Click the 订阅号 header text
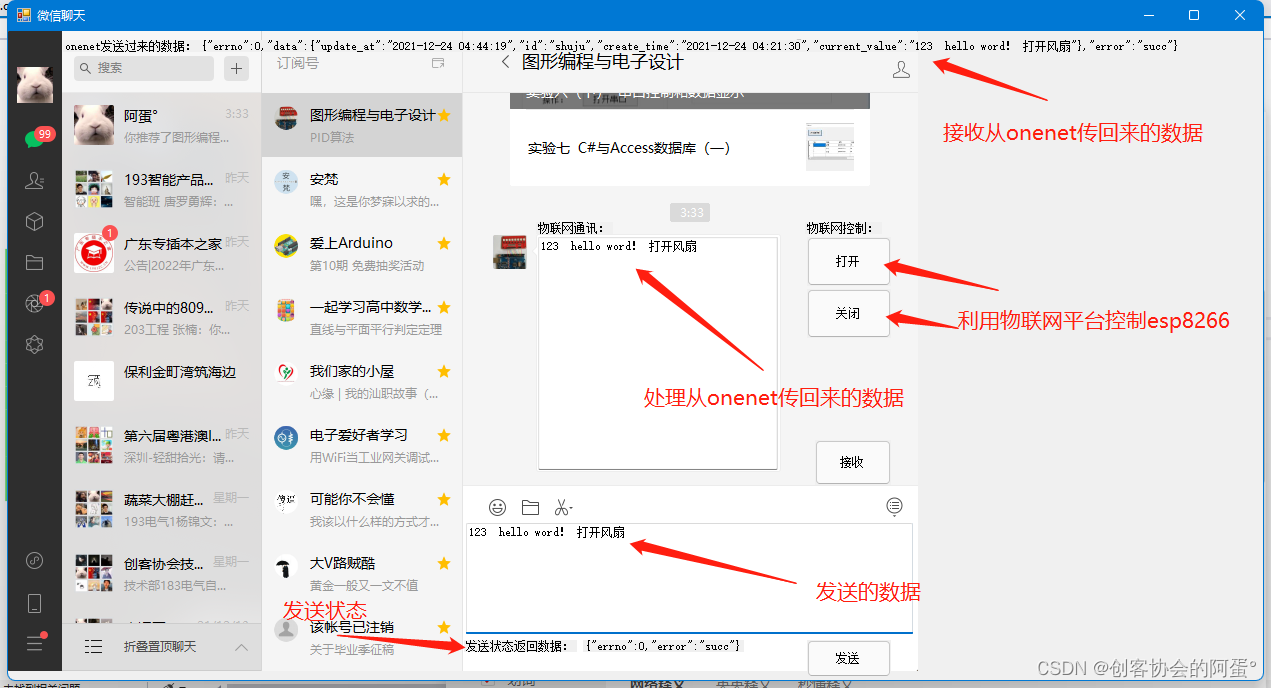The height and width of the screenshot is (688, 1271). click(298, 63)
